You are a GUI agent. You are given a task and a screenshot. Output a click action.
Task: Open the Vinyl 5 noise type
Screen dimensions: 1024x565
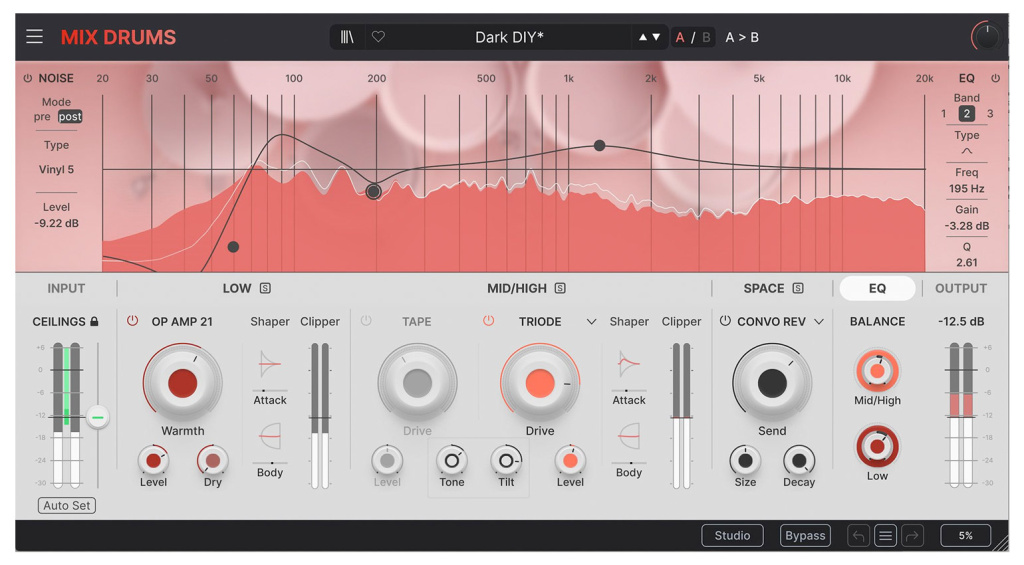(x=56, y=169)
